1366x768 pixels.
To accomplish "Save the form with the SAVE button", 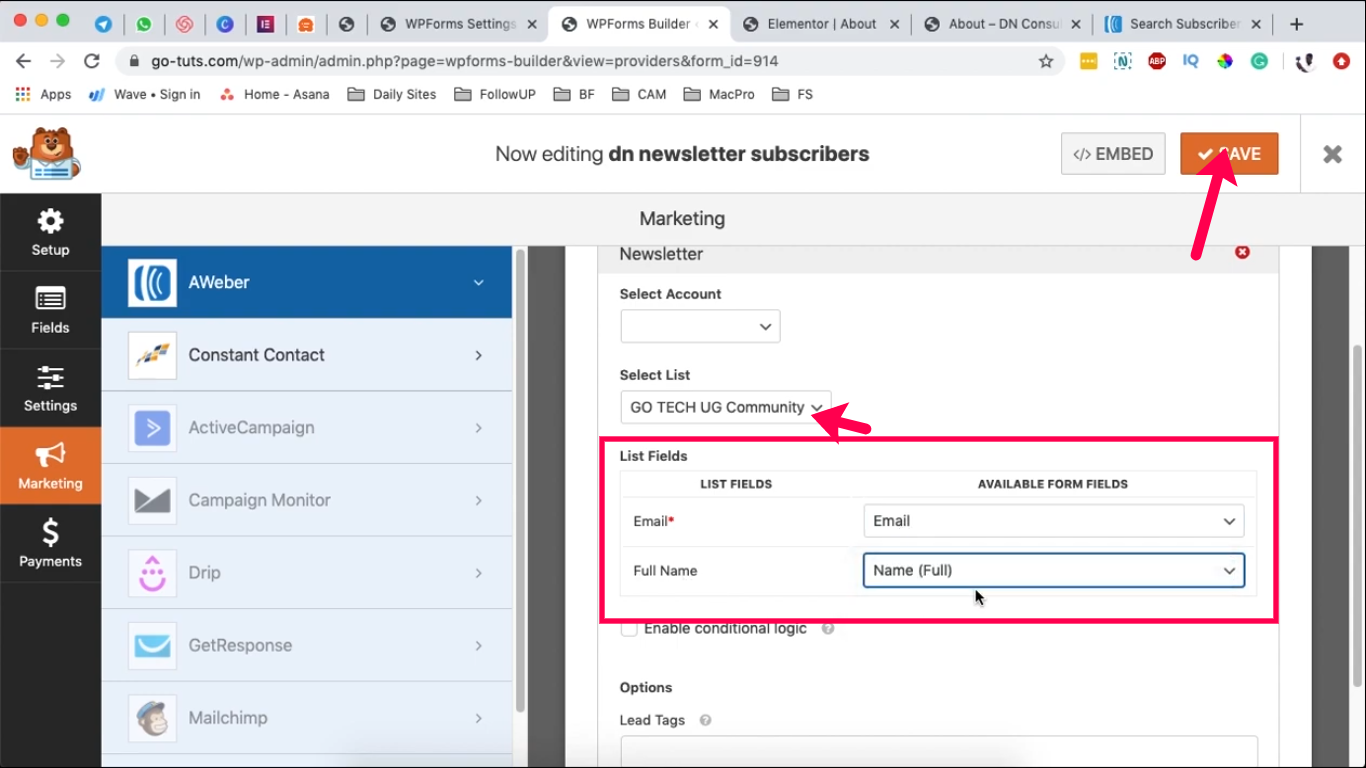I will [x=1229, y=154].
